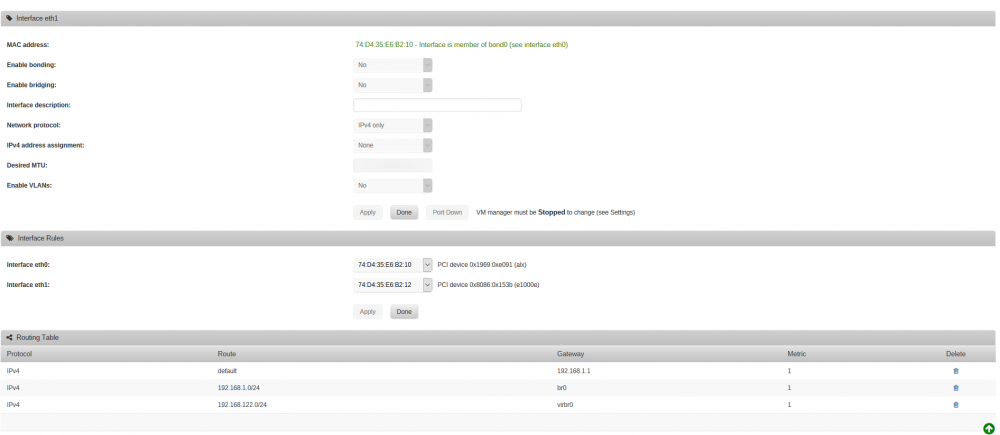The image size is (1000, 435).
Task: Click Done in the Interface Rules section
Action: coord(404,312)
